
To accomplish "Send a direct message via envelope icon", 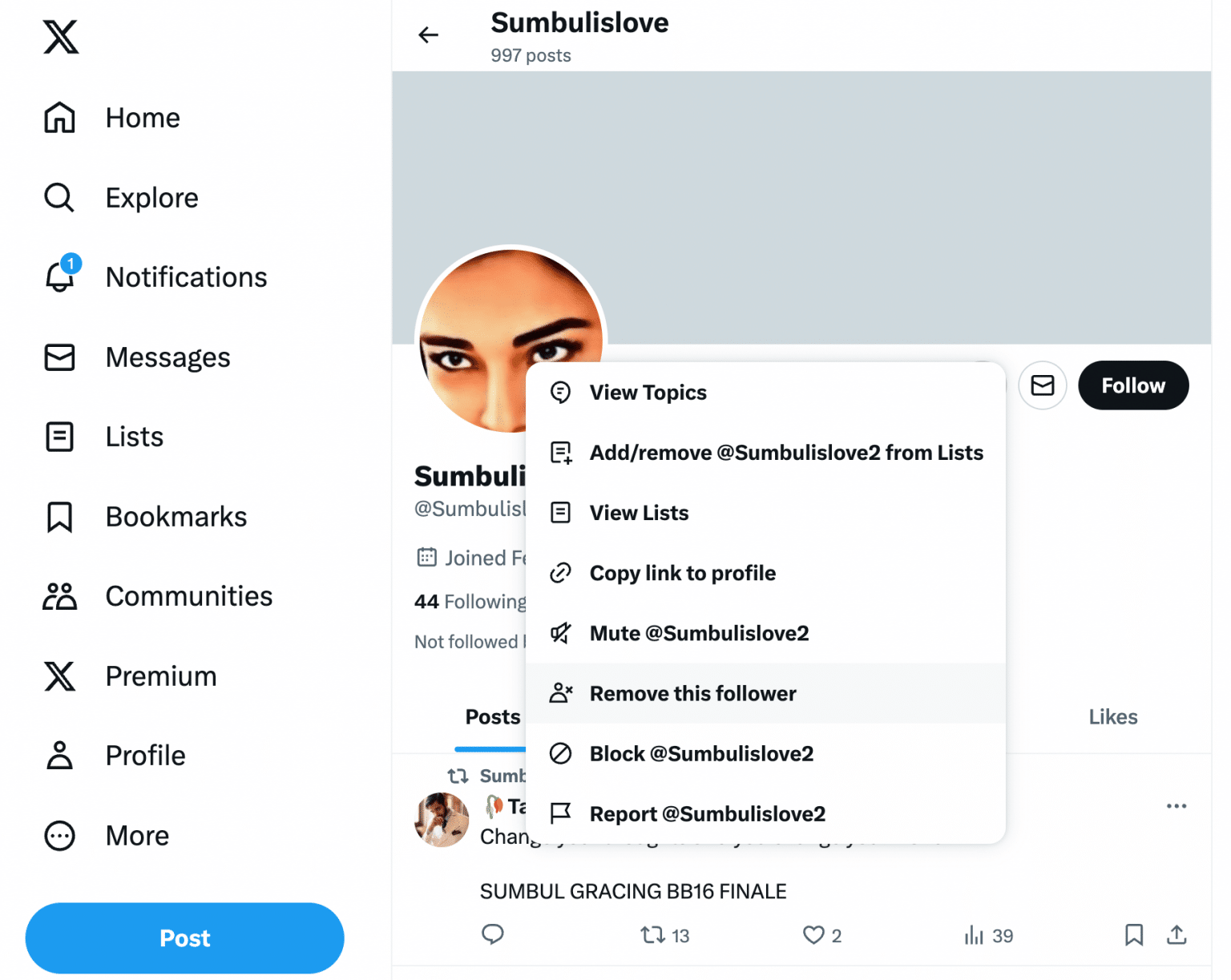I will tap(1043, 385).
